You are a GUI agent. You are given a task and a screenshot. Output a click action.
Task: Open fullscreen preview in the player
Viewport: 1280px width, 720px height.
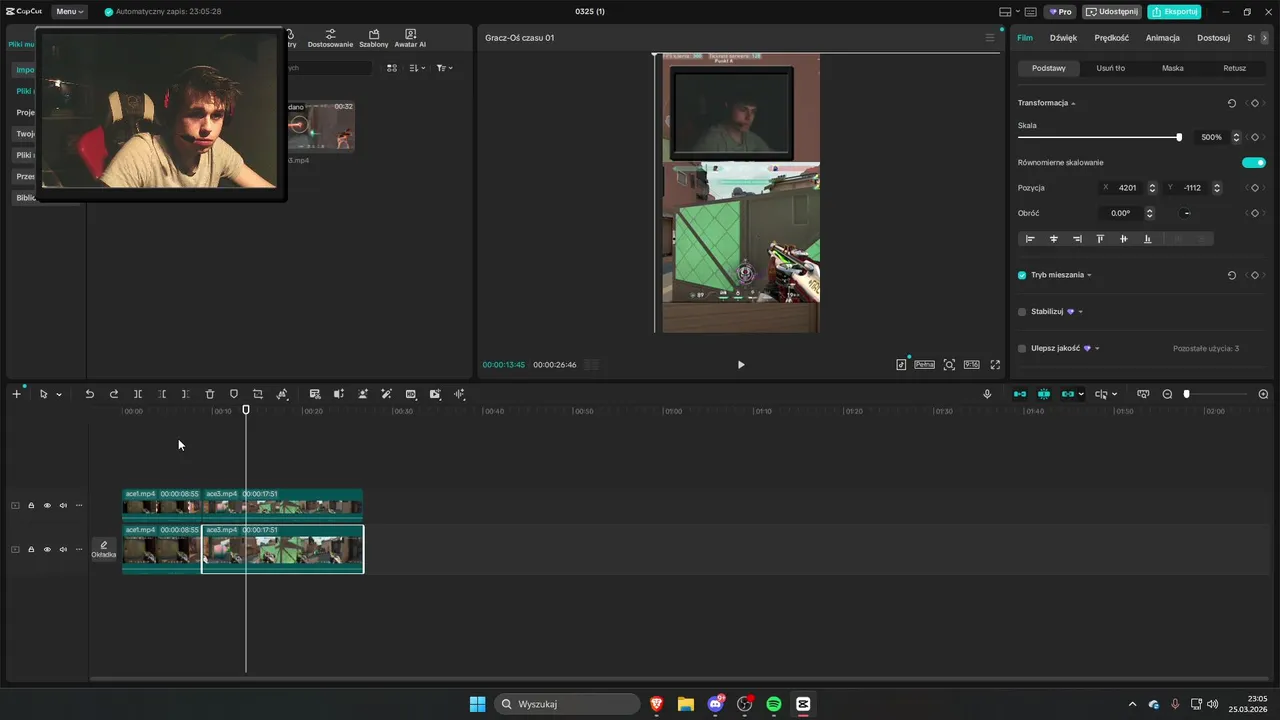995,365
